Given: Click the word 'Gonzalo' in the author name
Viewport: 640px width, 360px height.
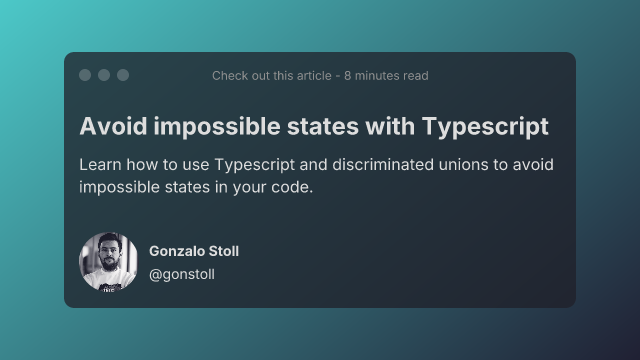Looking at the screenshot, I should 177,251.
